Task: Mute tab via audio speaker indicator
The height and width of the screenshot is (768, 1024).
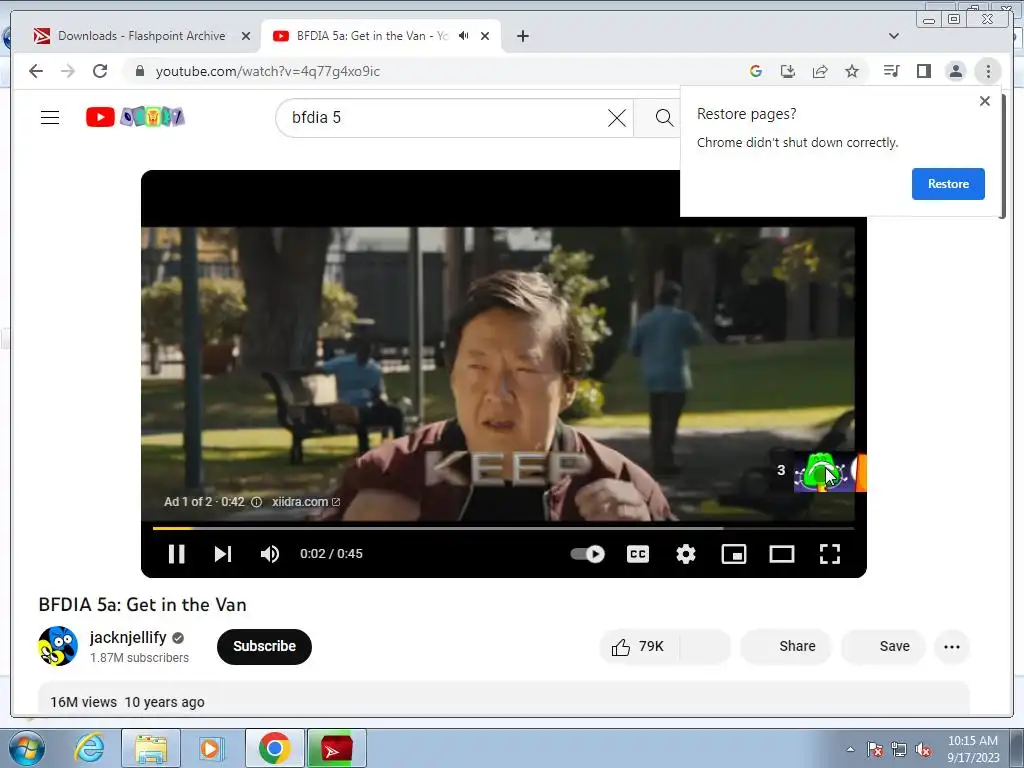Action: click(x=464, y=36)
